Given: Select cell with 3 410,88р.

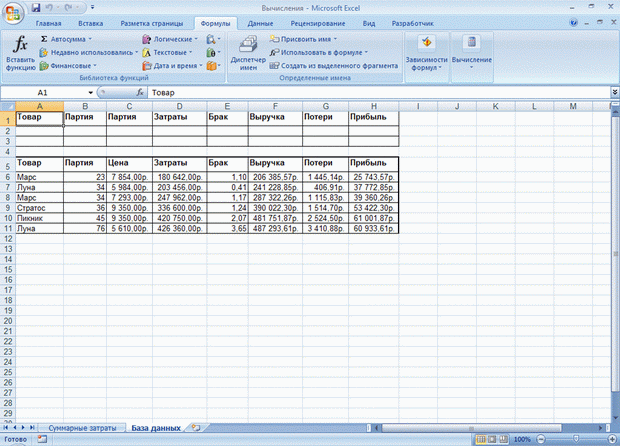Looking at the screenshot, I should (x=325, y=229).
